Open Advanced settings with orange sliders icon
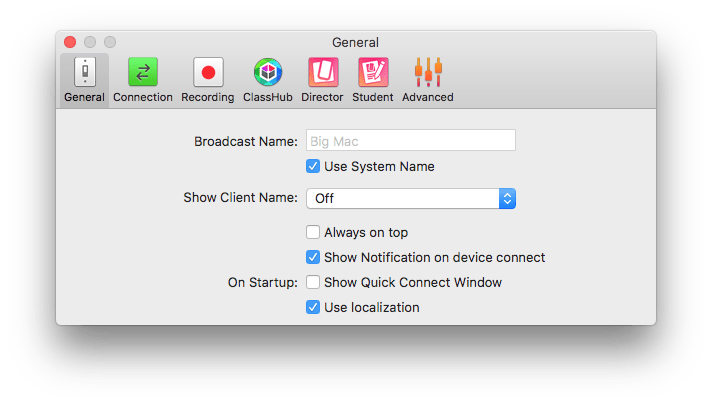Image resolution: width=712 pixels, height=405 pixels. 428,73
